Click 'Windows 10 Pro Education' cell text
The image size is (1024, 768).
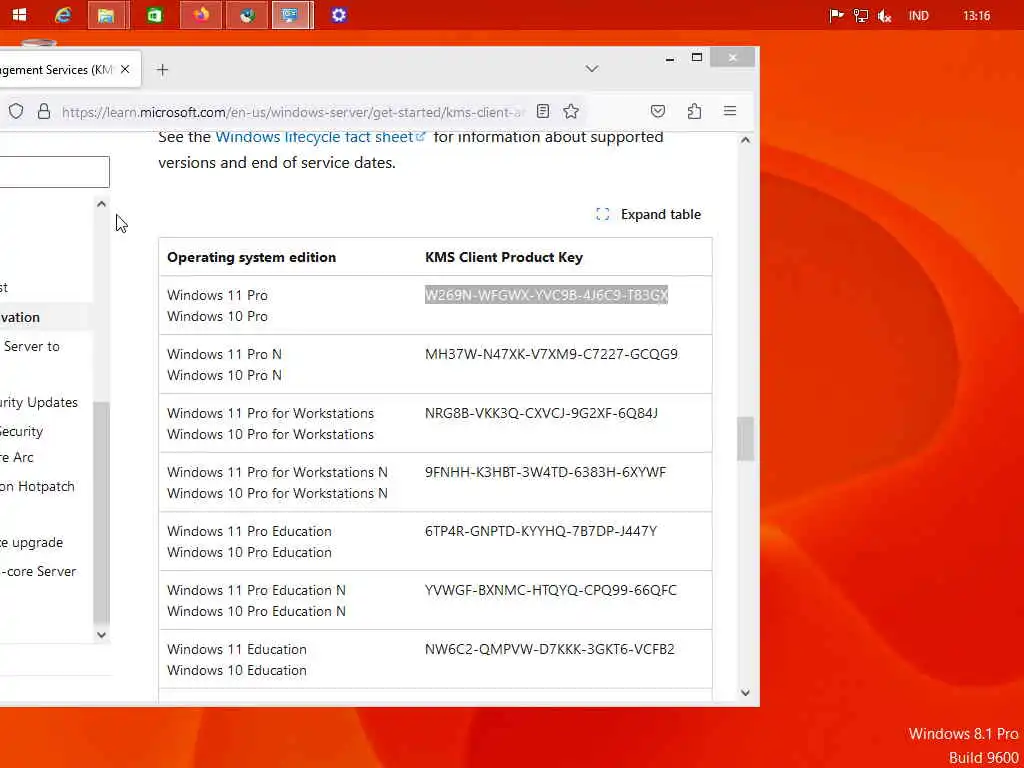click(x=249, y=552)
